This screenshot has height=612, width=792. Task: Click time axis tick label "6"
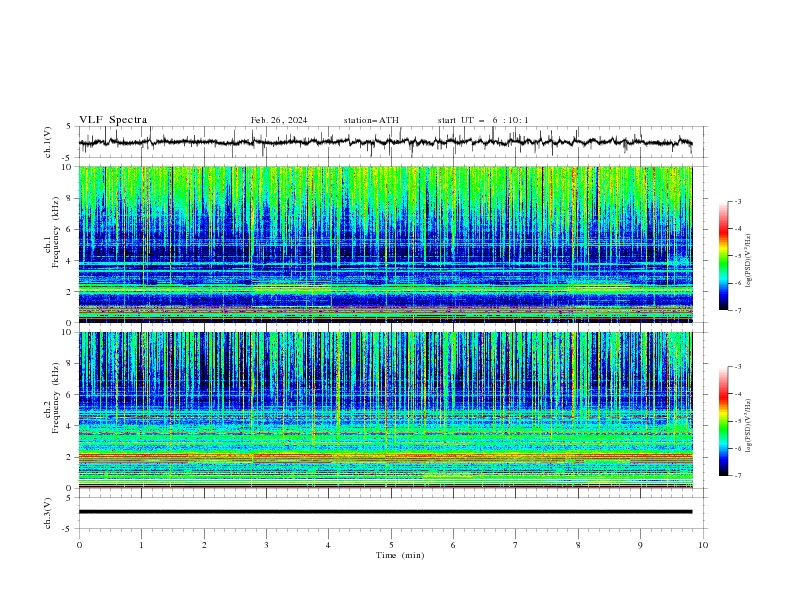(x=453, y=545)
